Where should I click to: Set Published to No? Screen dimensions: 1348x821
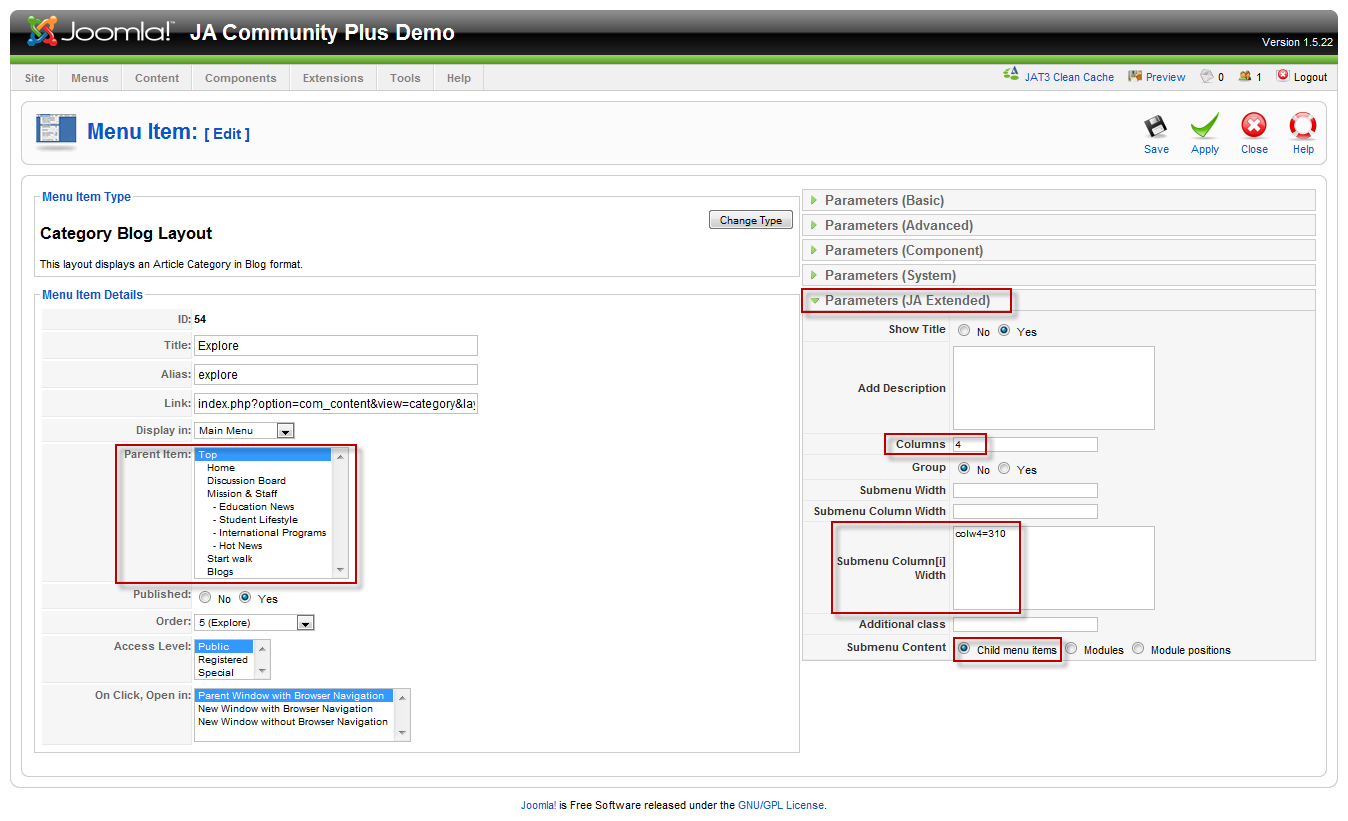(x=205, y=598)
